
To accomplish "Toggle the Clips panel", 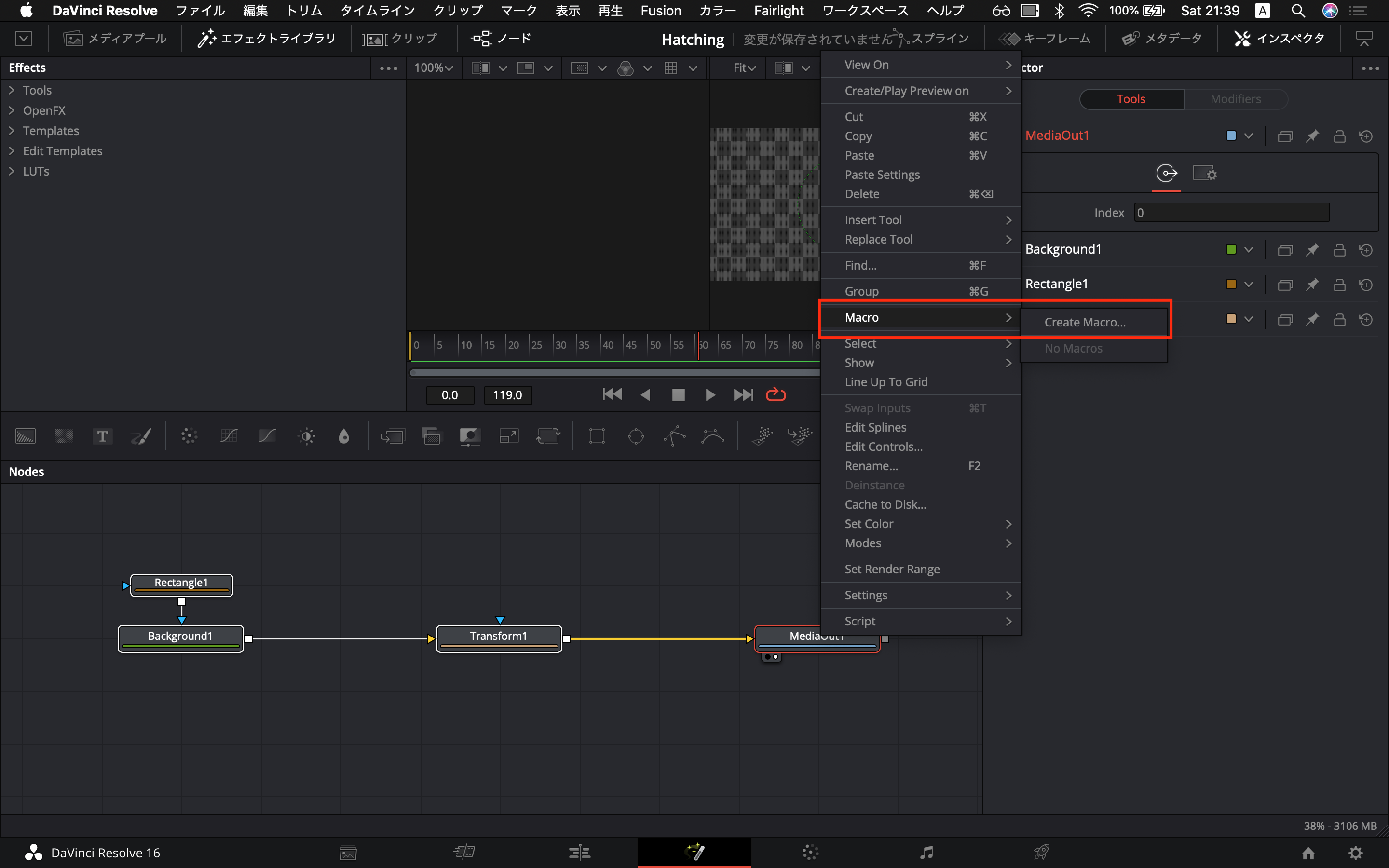I will 399,39.
